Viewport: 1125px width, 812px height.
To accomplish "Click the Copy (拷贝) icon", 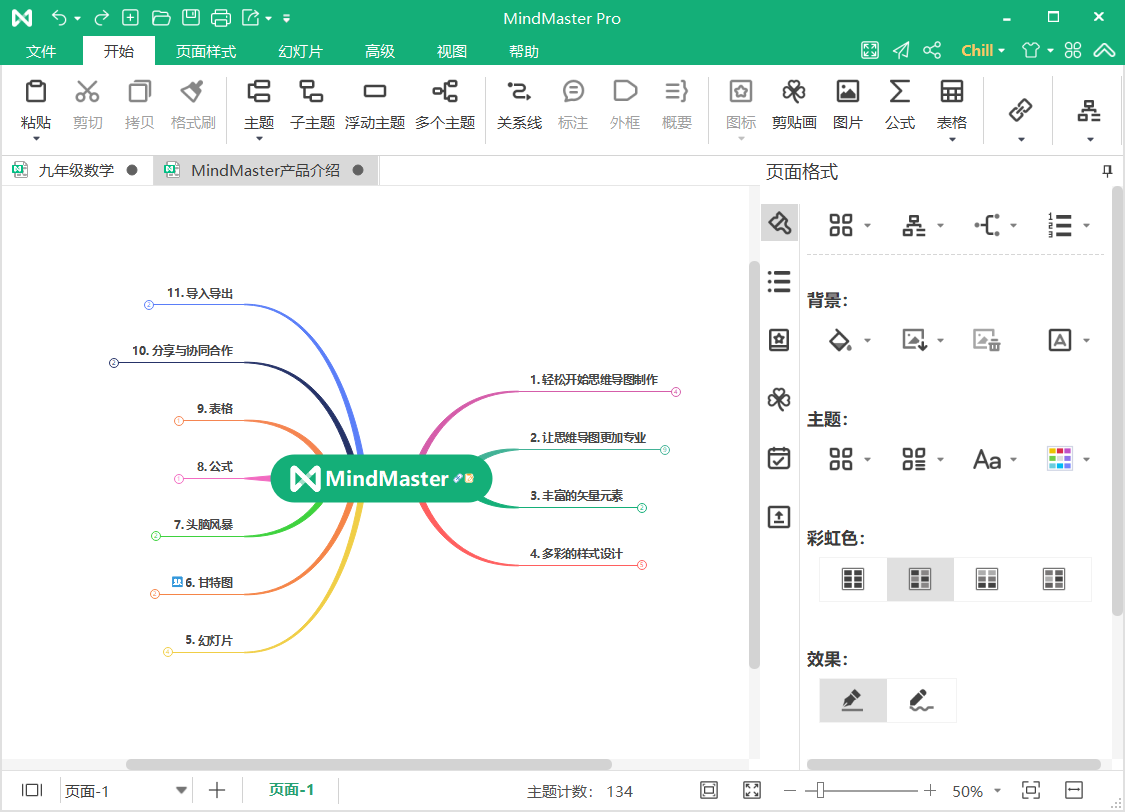I will pyautogui.click(x=139, y=92).
